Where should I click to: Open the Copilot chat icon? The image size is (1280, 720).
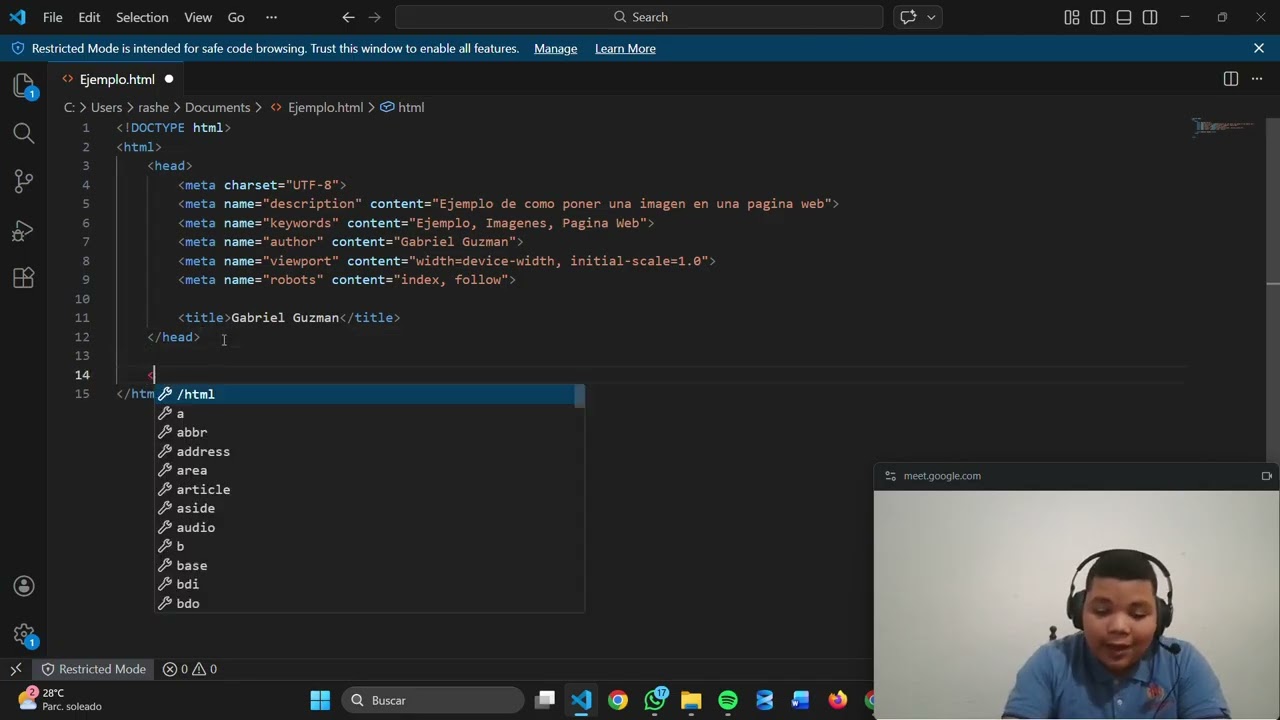908,17
